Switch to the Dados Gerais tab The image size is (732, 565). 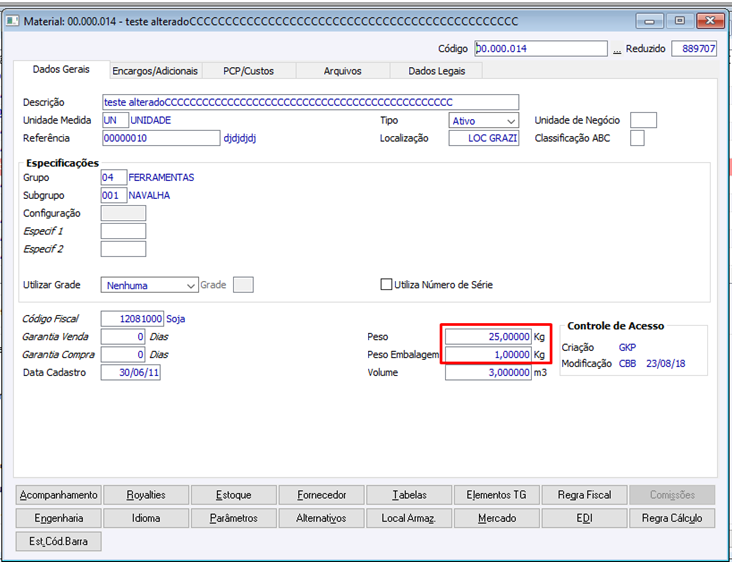(x=61, y=70)
